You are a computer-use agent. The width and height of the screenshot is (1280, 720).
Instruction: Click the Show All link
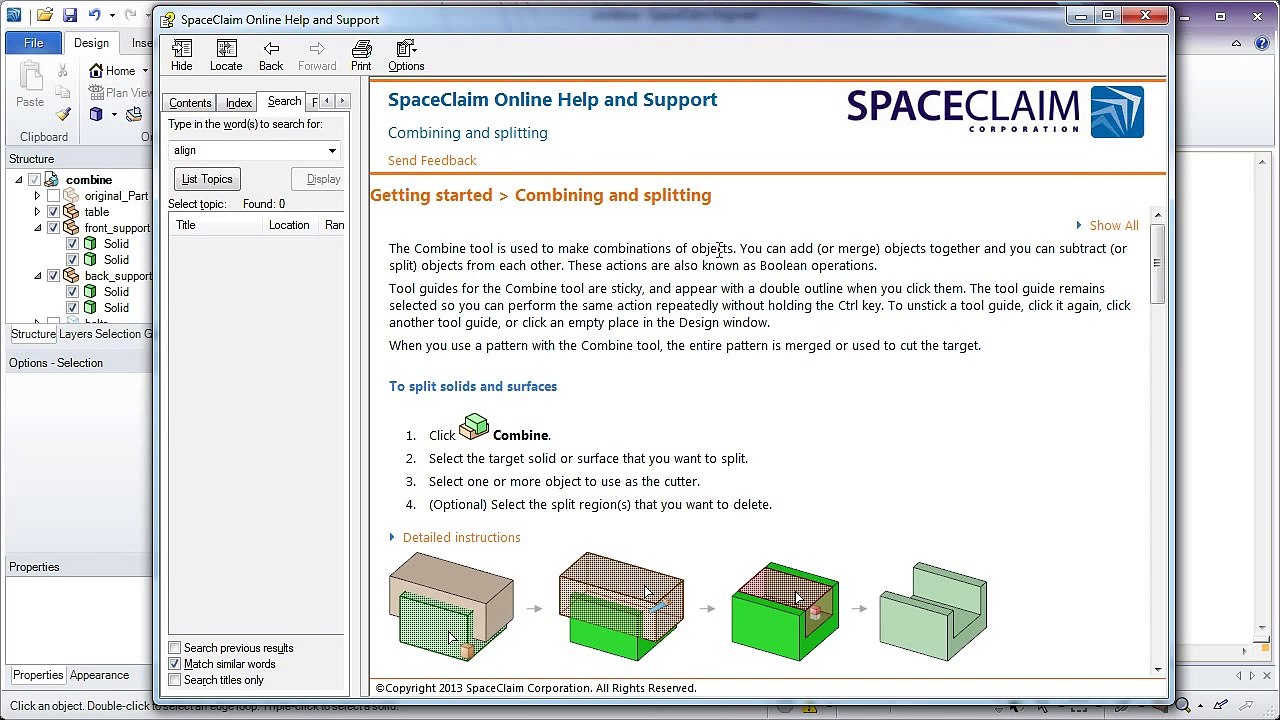(1113, 226)
